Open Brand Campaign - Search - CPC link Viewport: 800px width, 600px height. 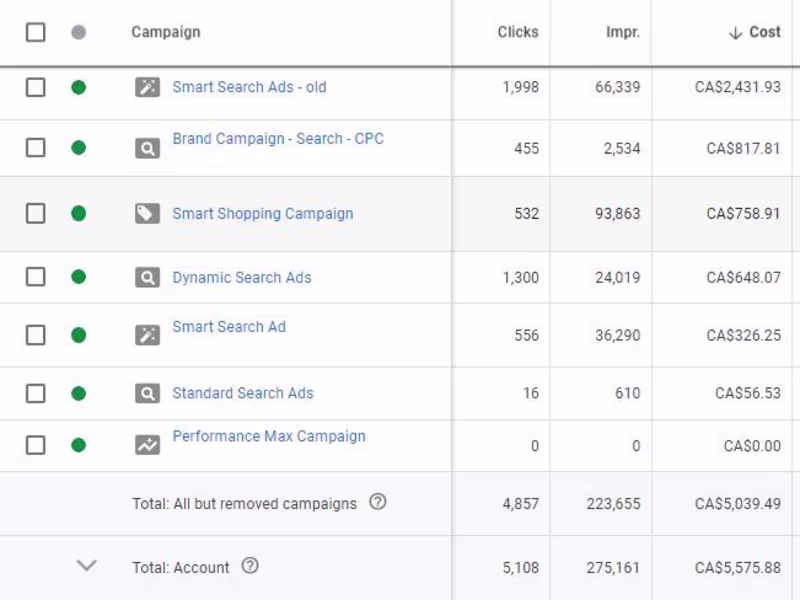[277, 139]
